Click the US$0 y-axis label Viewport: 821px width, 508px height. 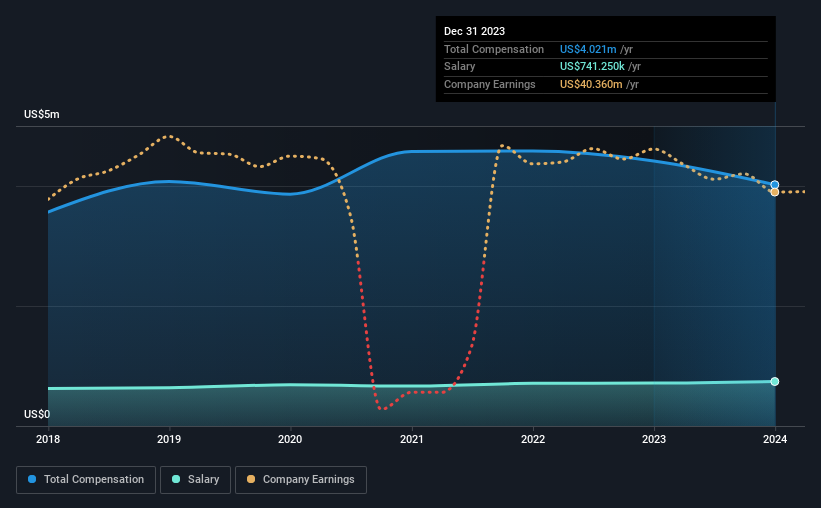37,414
